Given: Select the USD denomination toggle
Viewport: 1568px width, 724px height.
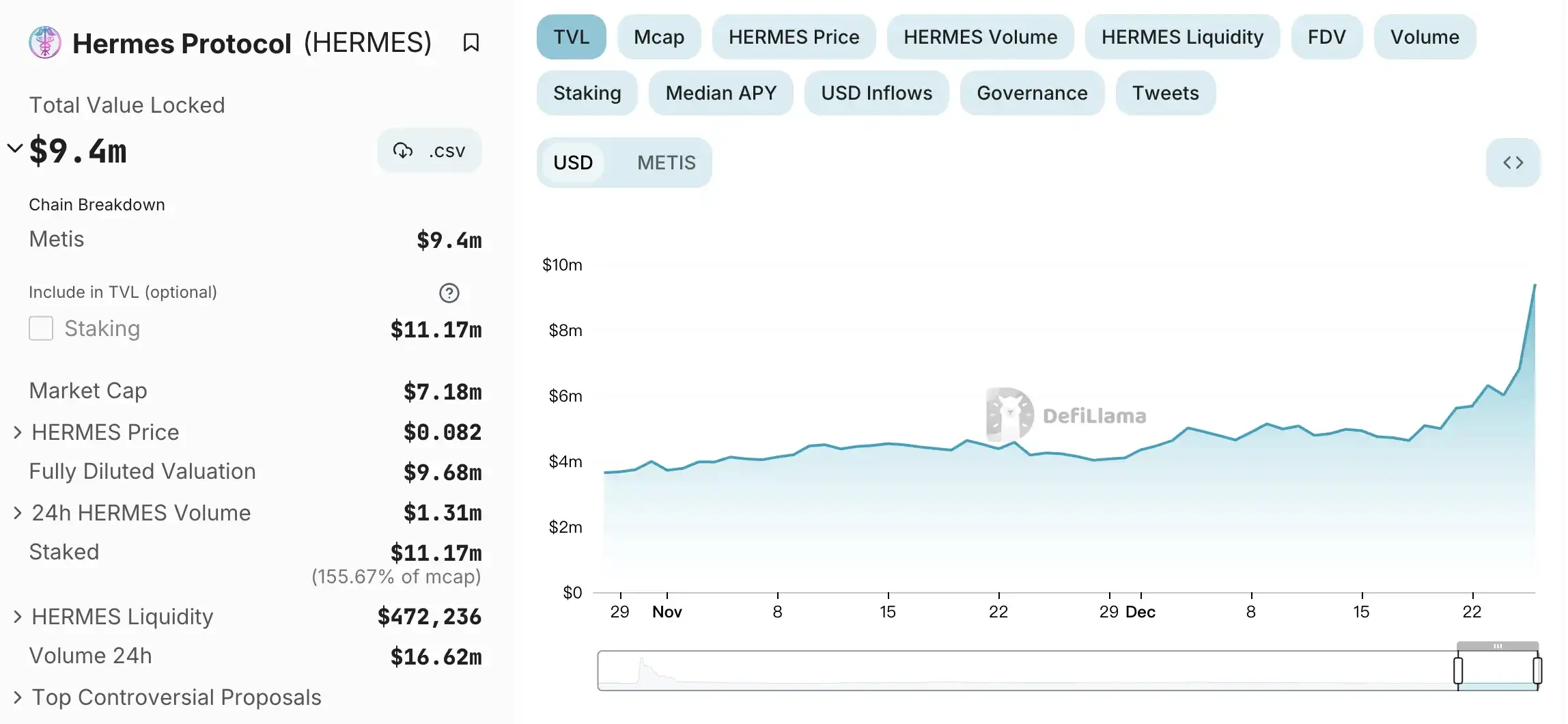Looking at the screenshot, I should 574,163.
